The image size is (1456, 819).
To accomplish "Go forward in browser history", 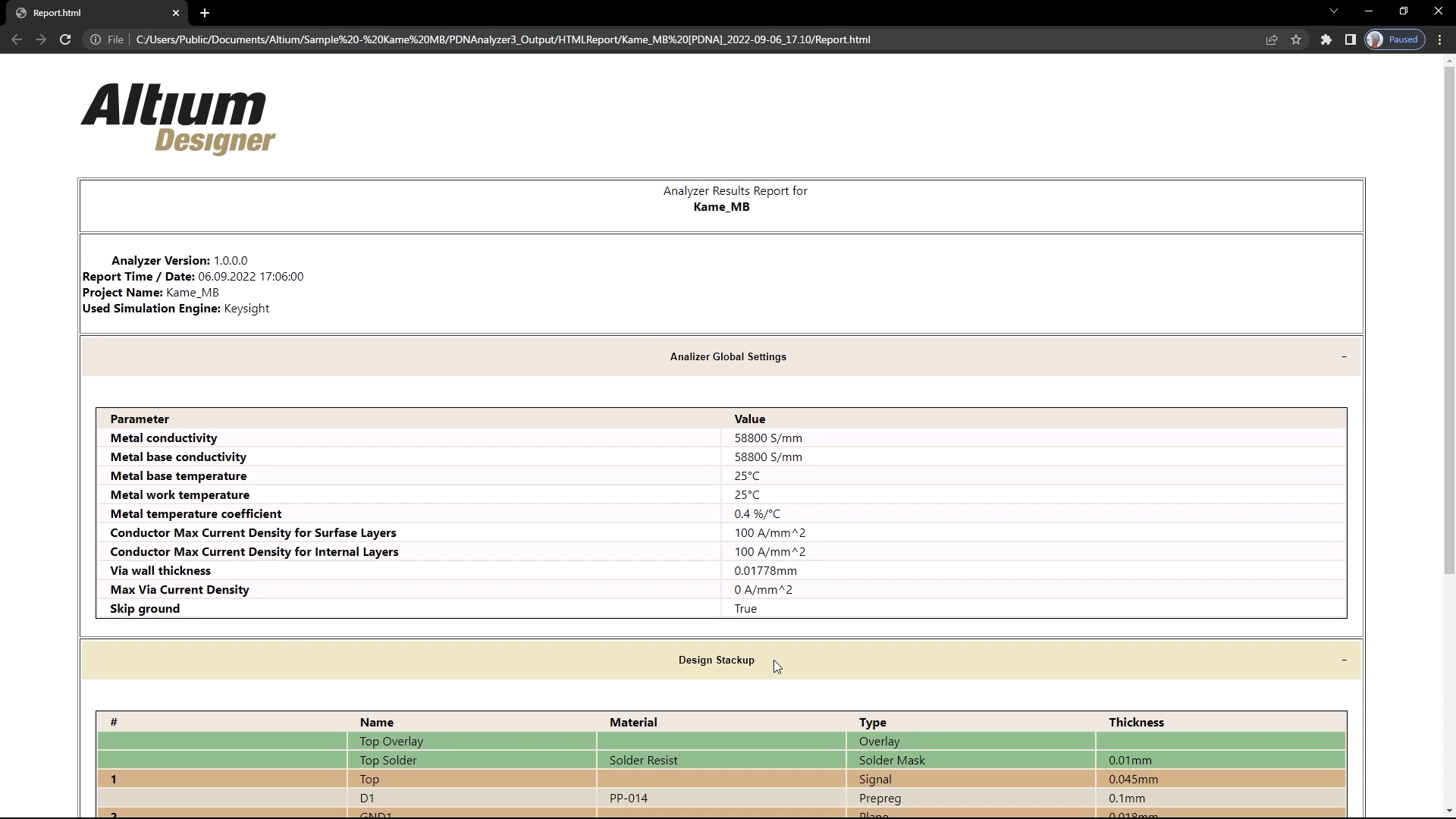I will 41,39.
